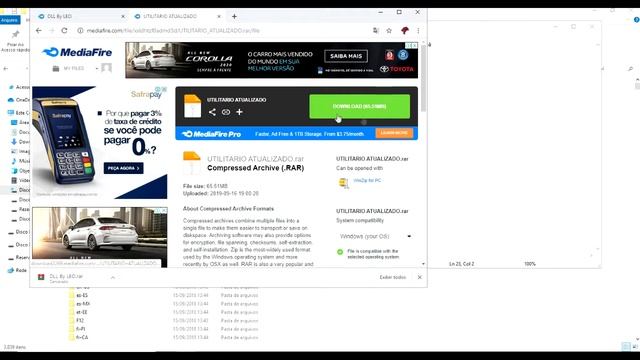Screen dimensions: 640x360
Task: Reload the page with the Chrome refresh icon
Action: 64,31
